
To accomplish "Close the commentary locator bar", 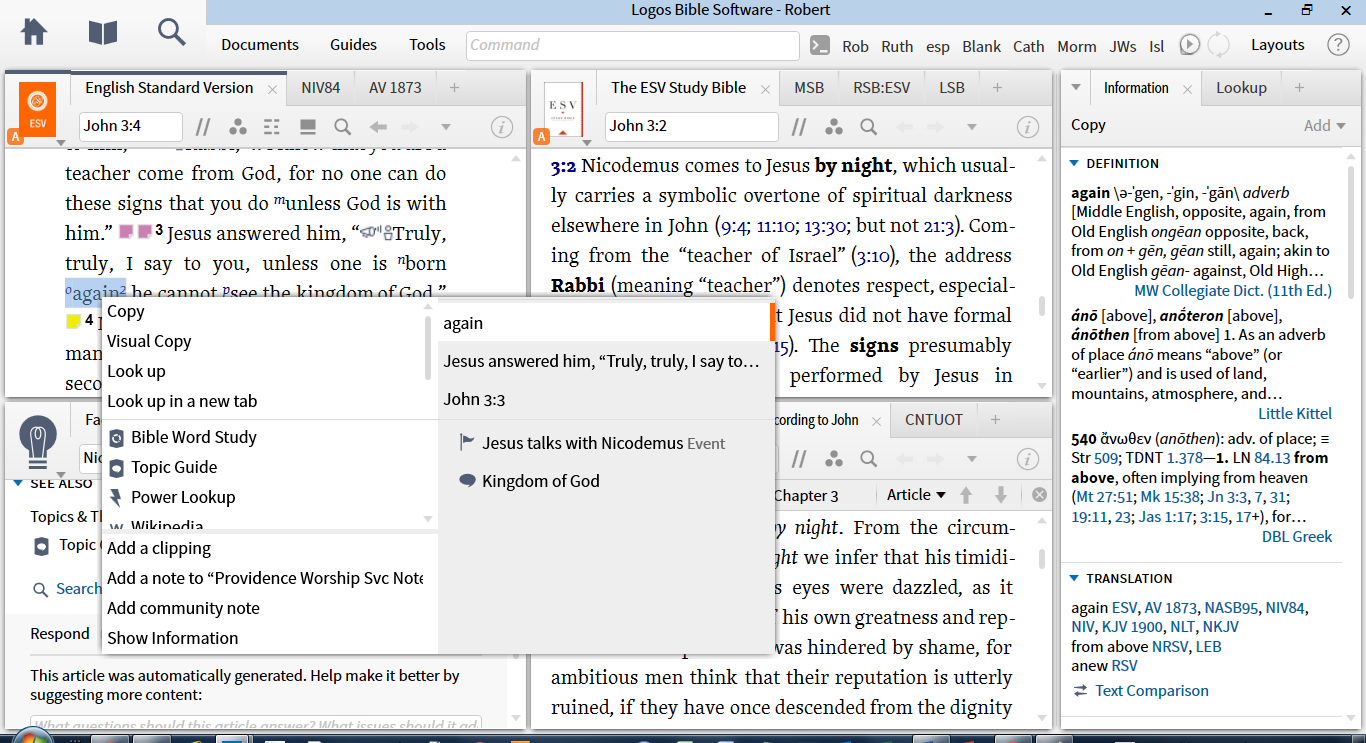I will (1039, 495).
